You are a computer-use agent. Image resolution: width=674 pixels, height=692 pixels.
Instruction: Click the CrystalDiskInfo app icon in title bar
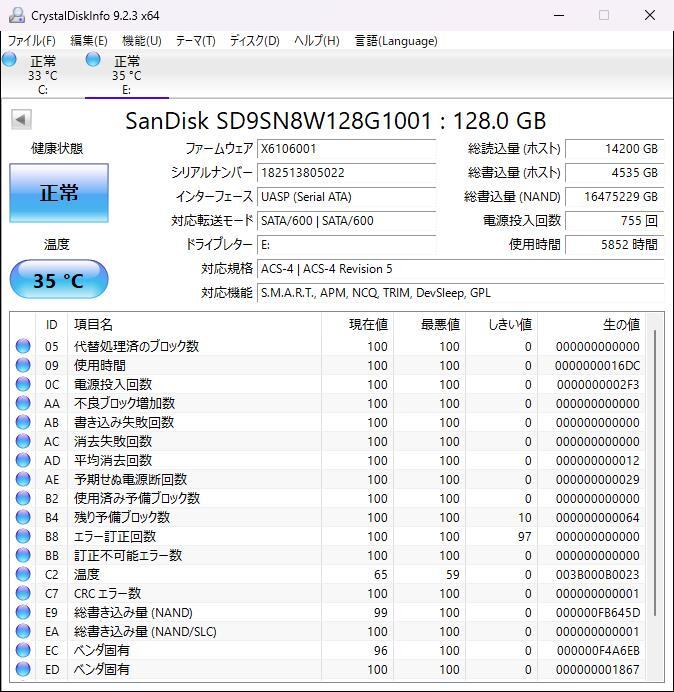pos(17,15)
